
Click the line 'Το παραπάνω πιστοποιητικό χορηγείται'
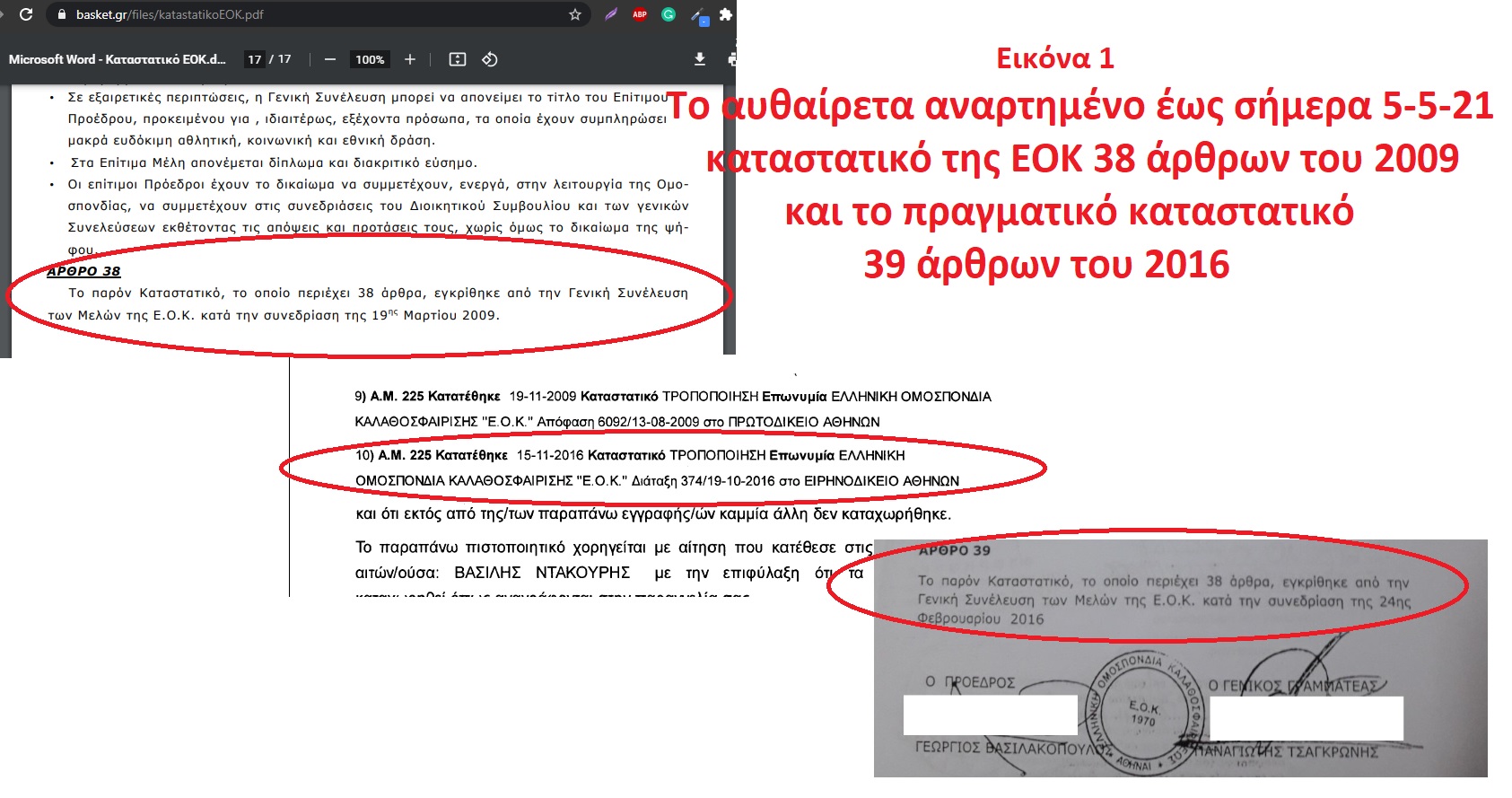(x=614, y=548)
